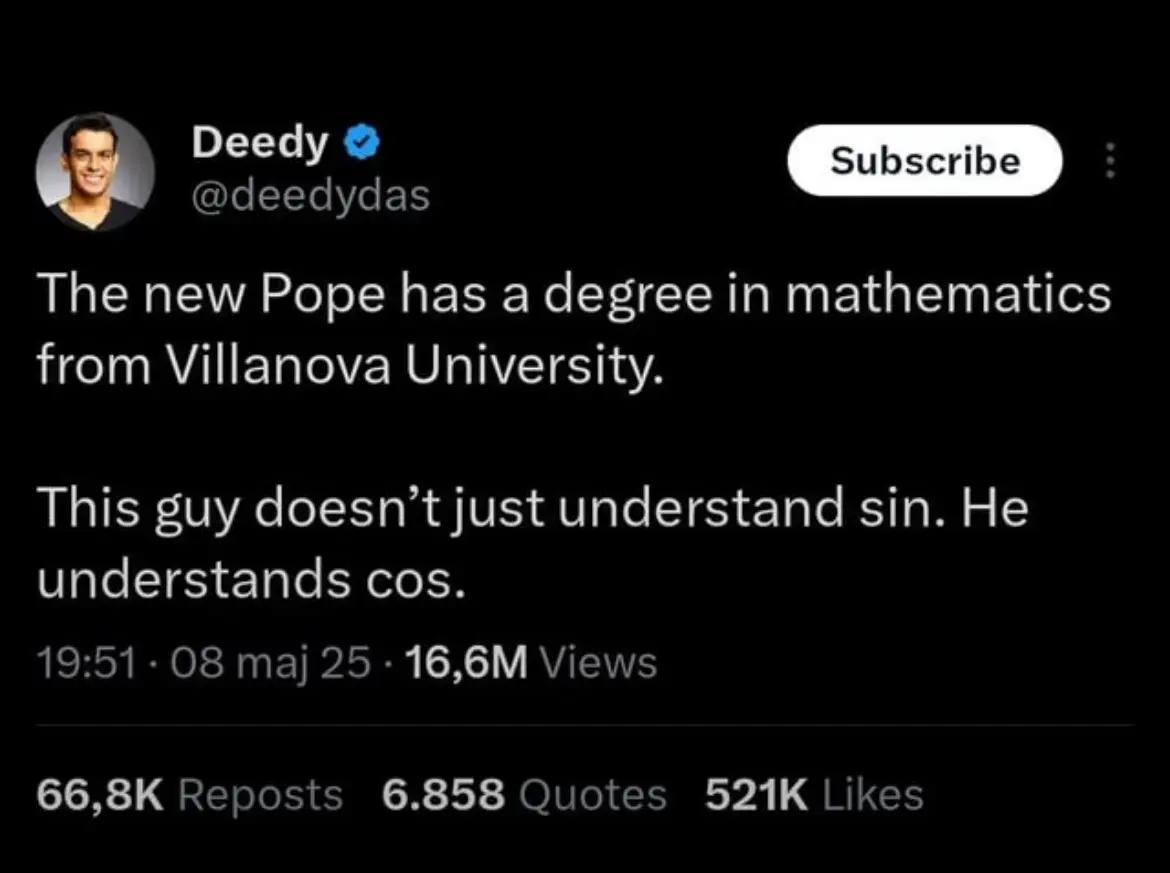Click the word 'mathematics' in the tweet
The image size is (1170, 873).
coord(949,297)
